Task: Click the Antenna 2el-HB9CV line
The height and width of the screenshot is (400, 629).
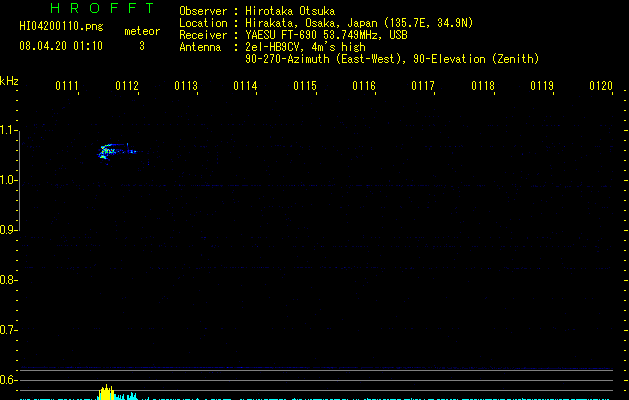Action: click(x=272, y=47)
